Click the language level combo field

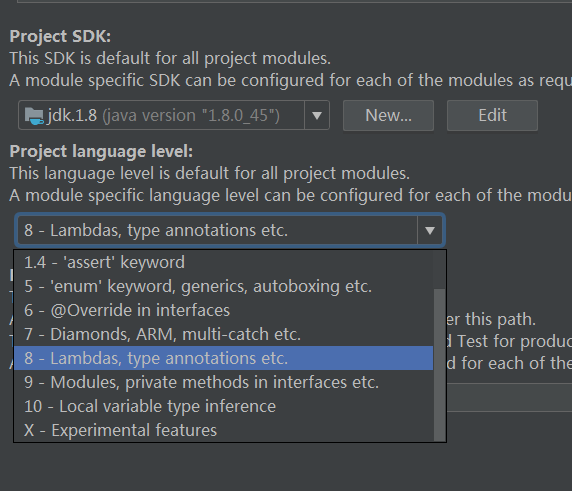click(x=230, y=231)
